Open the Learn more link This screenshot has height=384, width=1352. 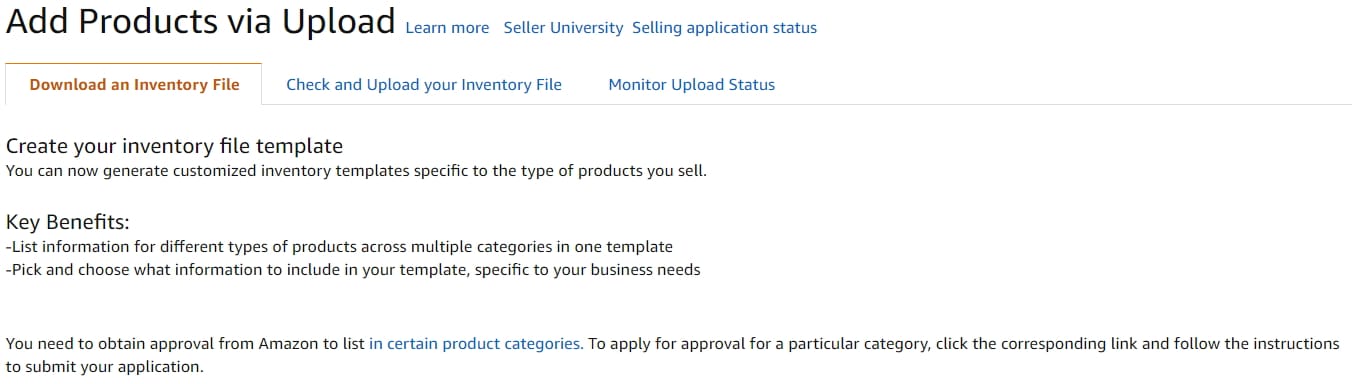(447, 28)
